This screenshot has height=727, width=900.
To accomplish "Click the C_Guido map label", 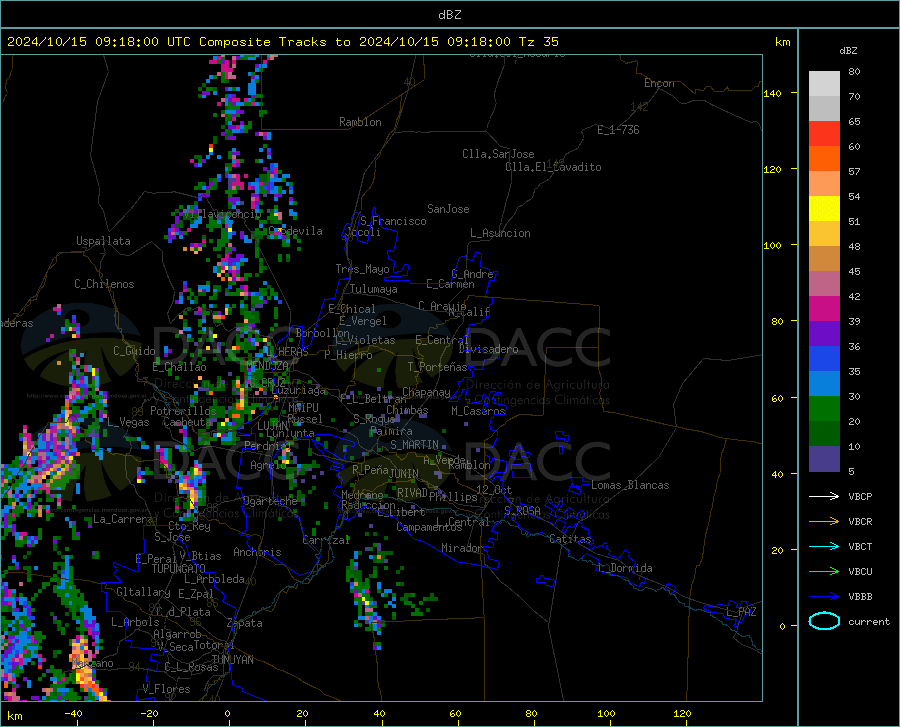I will tap(134, 351).
